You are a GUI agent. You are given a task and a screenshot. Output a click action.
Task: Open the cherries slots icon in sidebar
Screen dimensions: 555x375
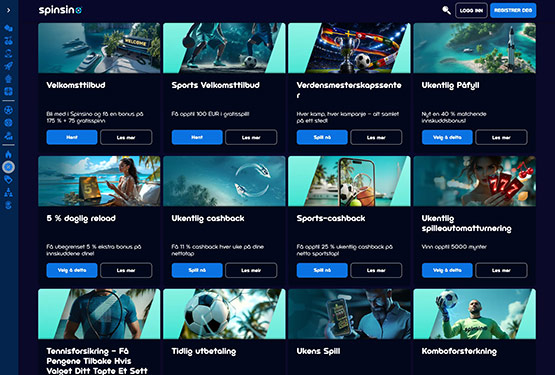coord(8,41)
